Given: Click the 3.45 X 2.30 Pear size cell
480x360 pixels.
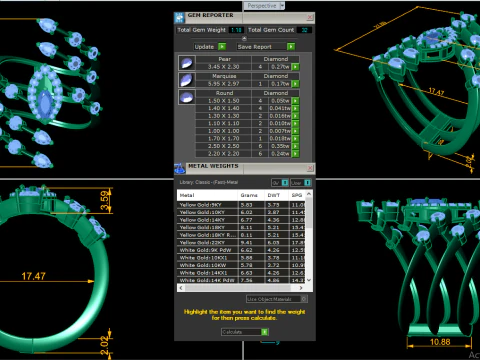Looking at the screenshot, I should [x=223, y=67].
